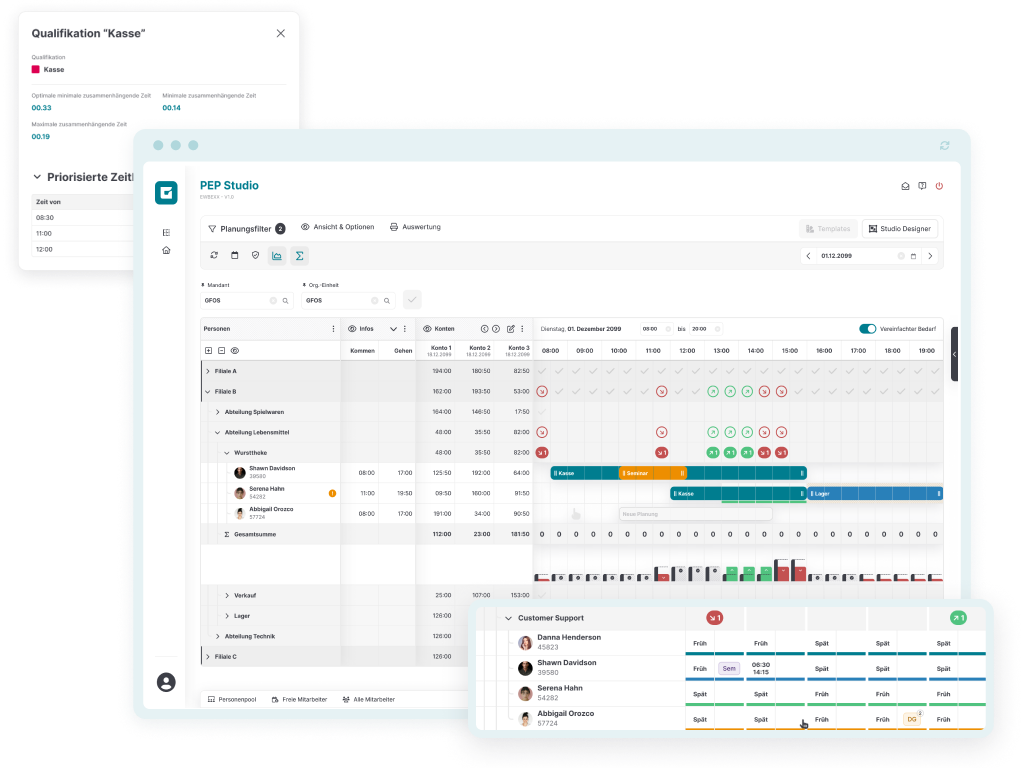
Task: Select the refresh icon in the planning toolbar
Action: point(214,256)
